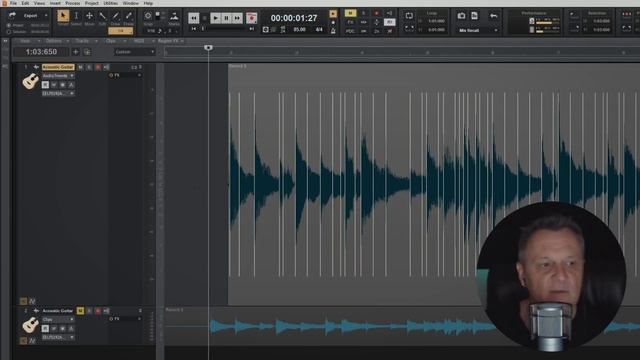This screenshot has width=640, height=360.
Task: Open the File menu
Action: pos(13,3)
